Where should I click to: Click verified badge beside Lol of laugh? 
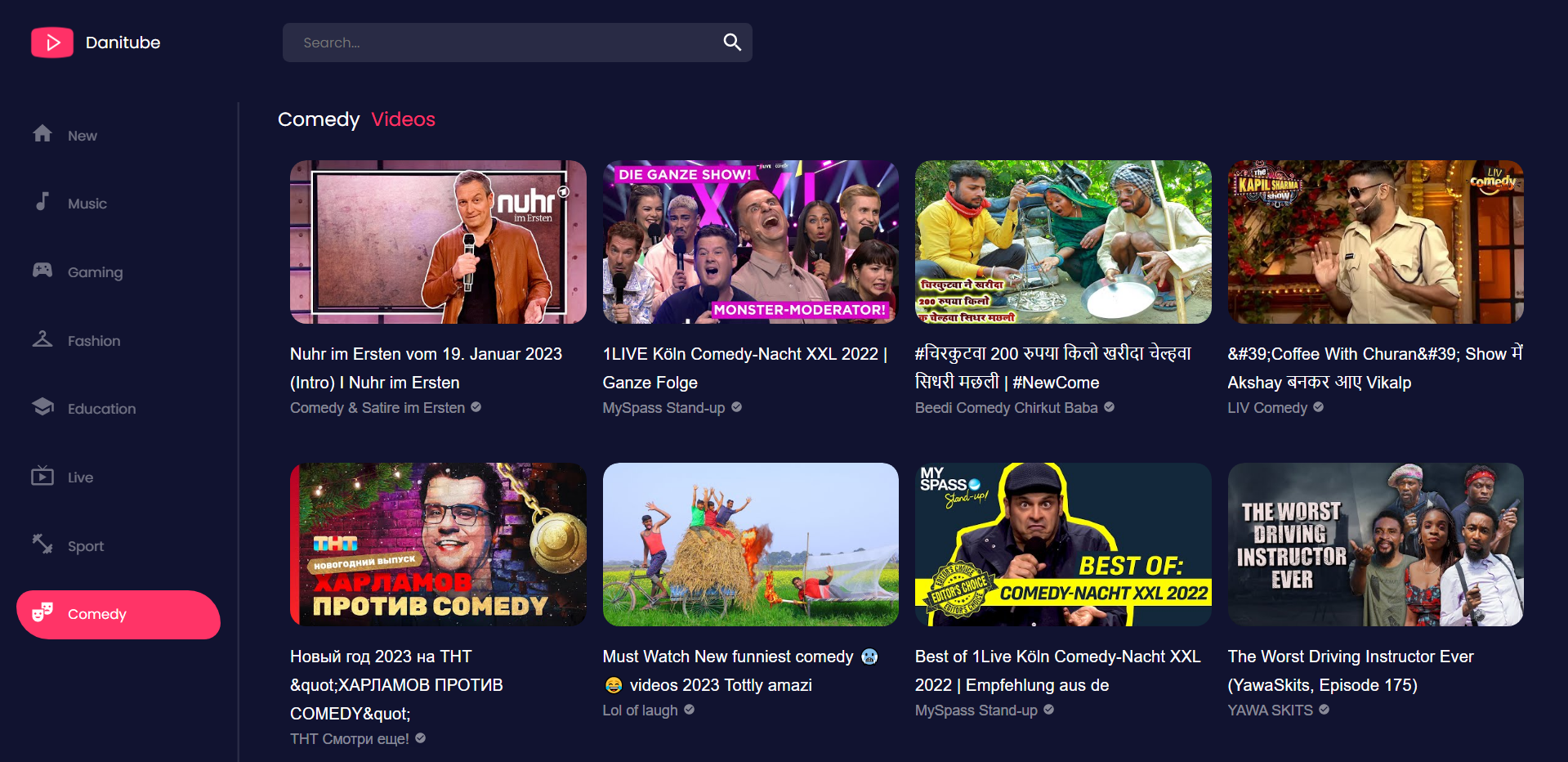click(x=690, y=710)
